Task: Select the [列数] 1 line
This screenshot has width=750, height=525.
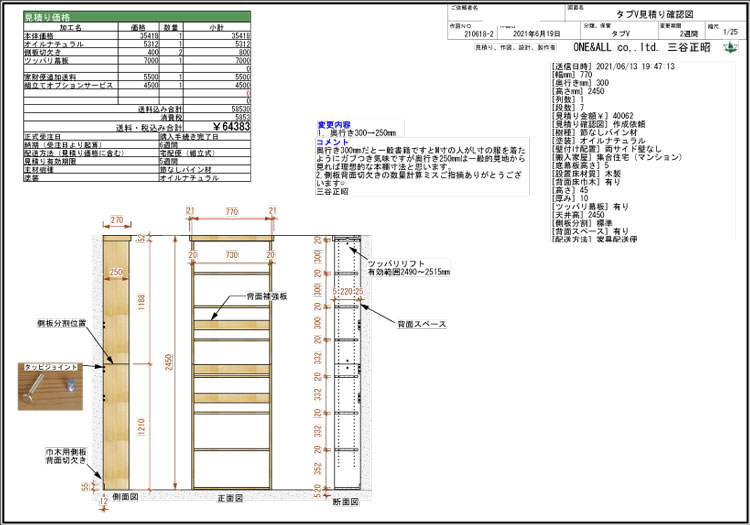Action: point(567,99)
